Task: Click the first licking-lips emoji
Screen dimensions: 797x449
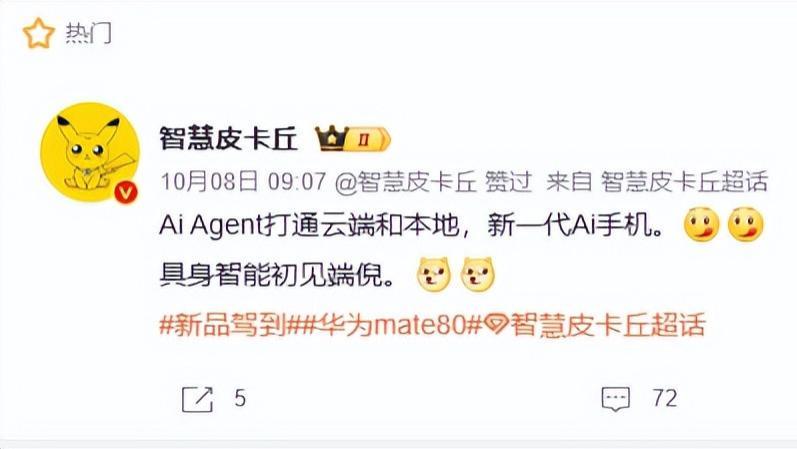Action: tap(701, 224)
